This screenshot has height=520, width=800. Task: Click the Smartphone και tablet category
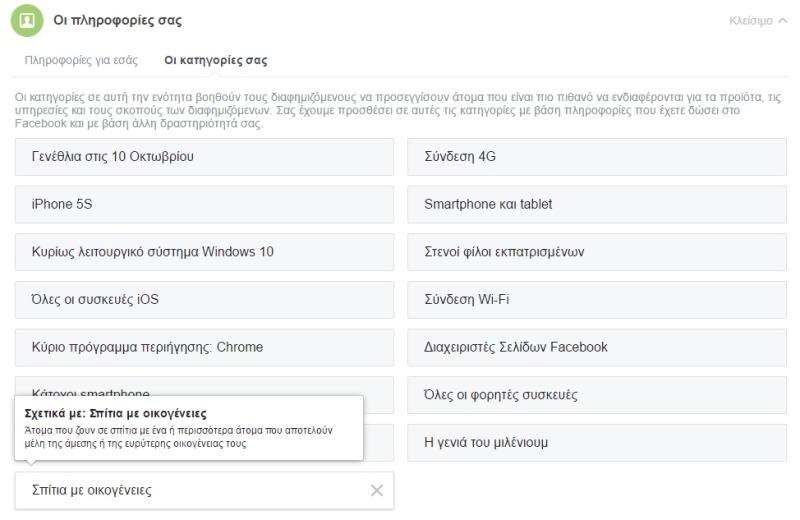(596, 204)
